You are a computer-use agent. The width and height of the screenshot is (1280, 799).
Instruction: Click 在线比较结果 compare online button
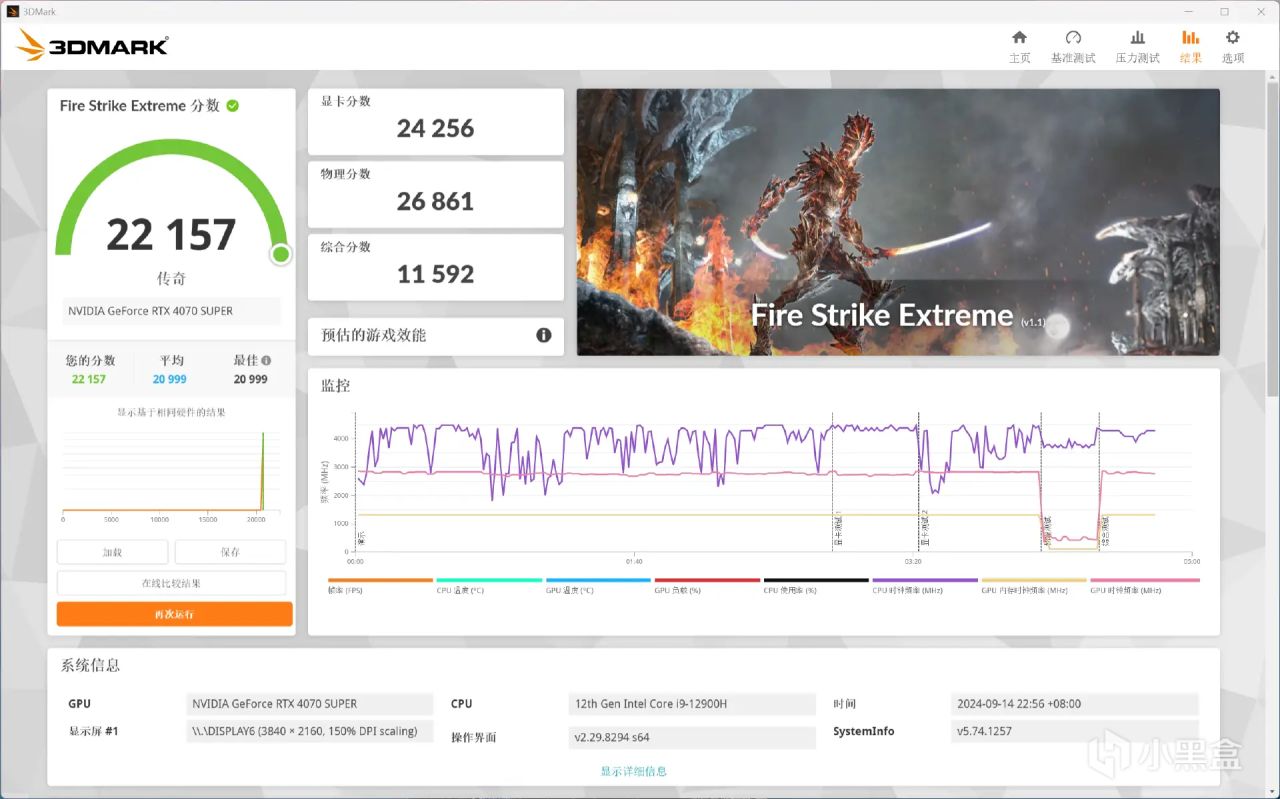171,583
